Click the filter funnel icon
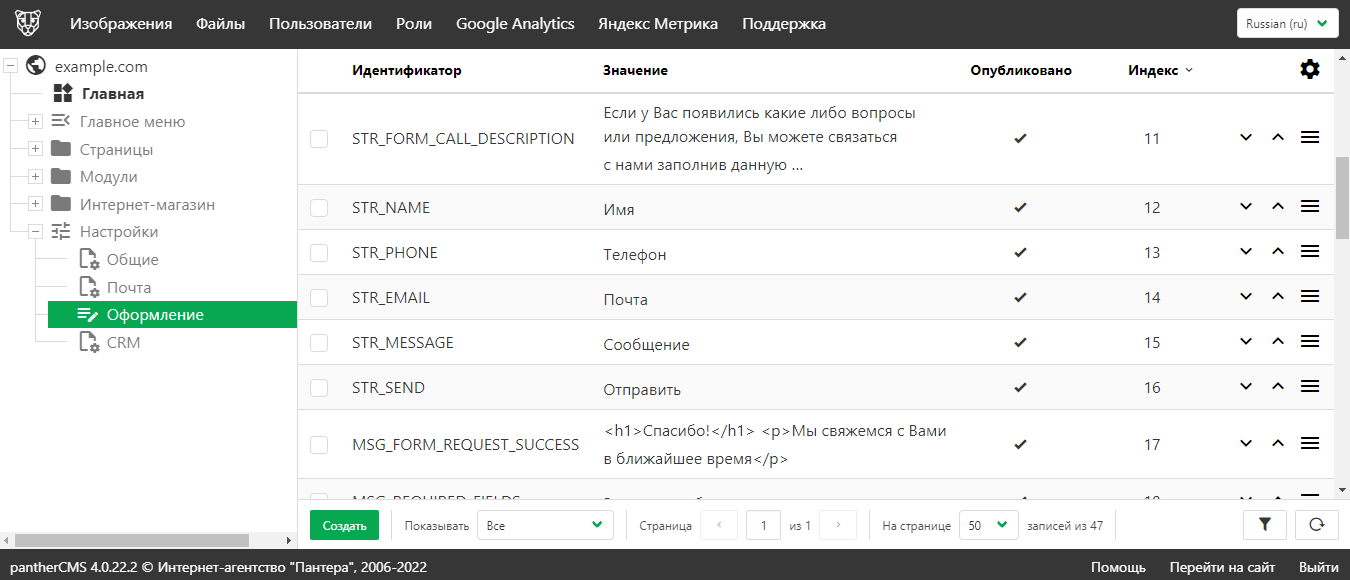 pos(1264,524)
